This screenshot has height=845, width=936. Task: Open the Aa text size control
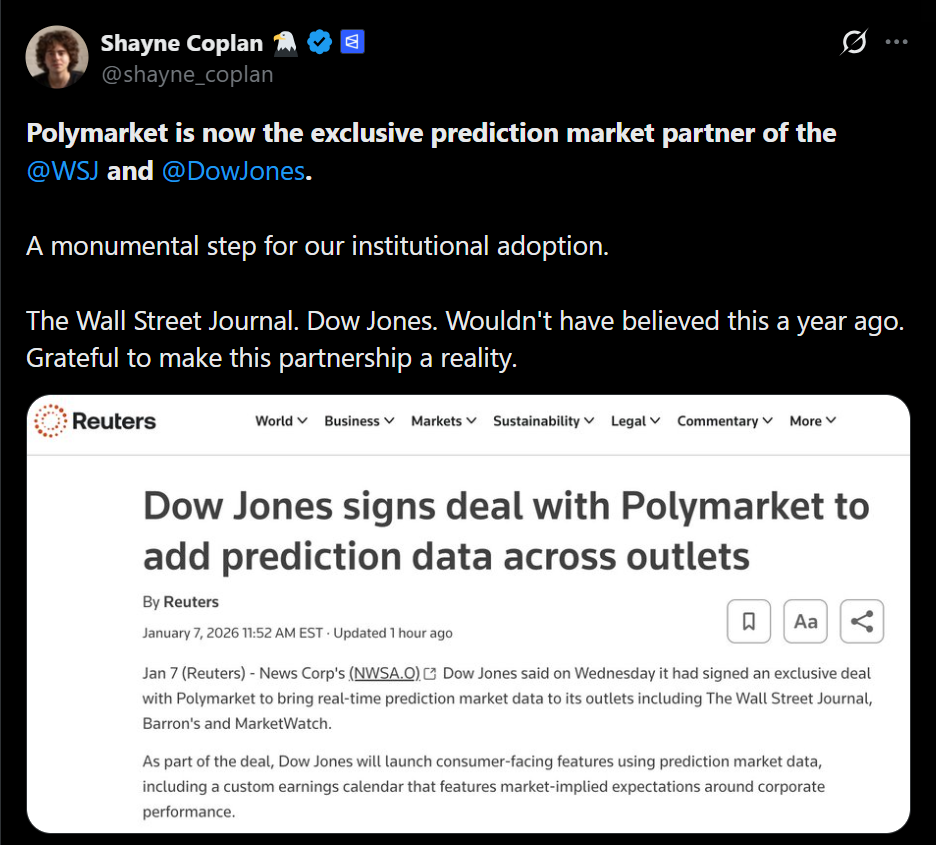pos(805,621)
